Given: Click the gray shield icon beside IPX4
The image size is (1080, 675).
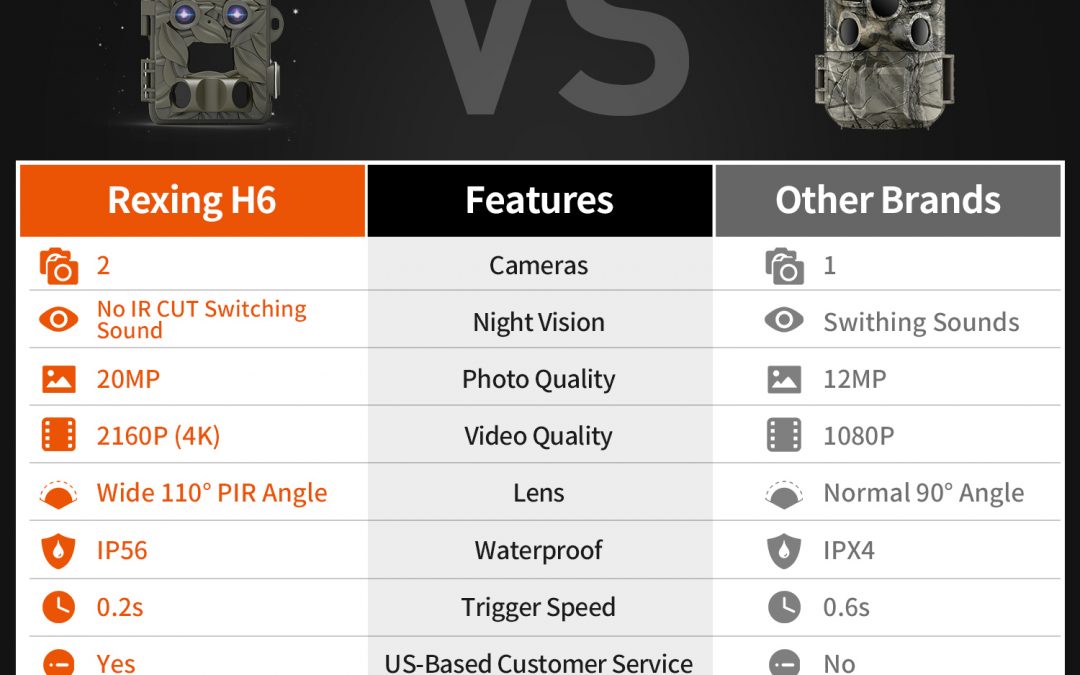Looking at the screenshot, I should click(784, 550).
